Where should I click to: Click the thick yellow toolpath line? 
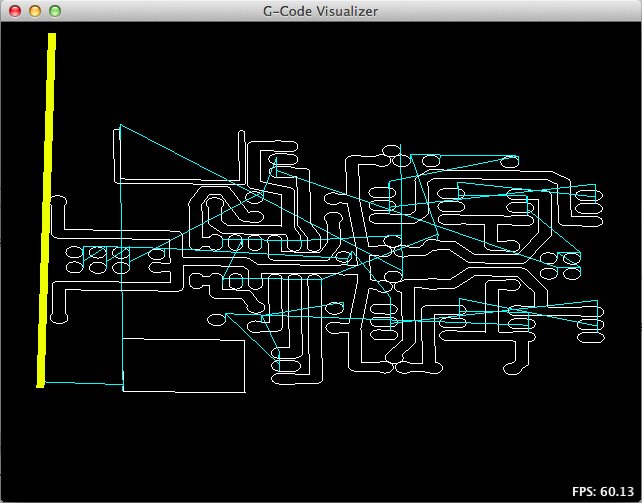(x=47, y=210)
